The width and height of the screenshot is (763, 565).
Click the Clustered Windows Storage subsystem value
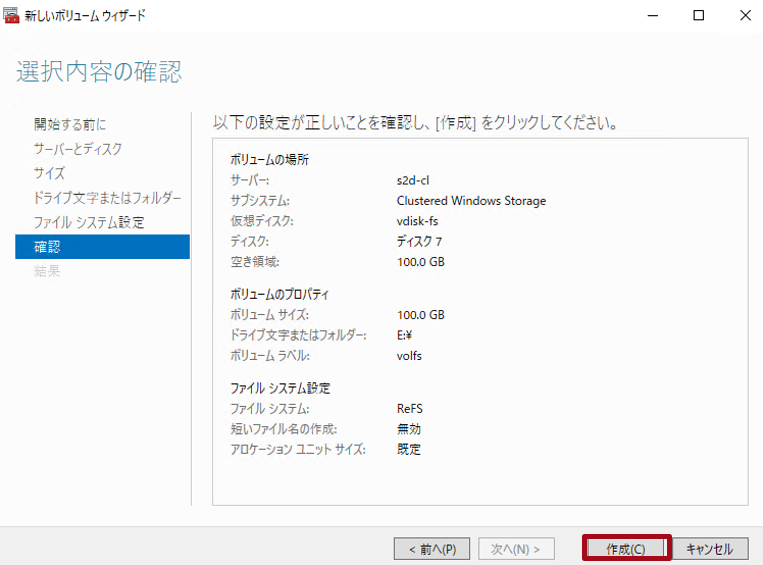tap(471, 201)
